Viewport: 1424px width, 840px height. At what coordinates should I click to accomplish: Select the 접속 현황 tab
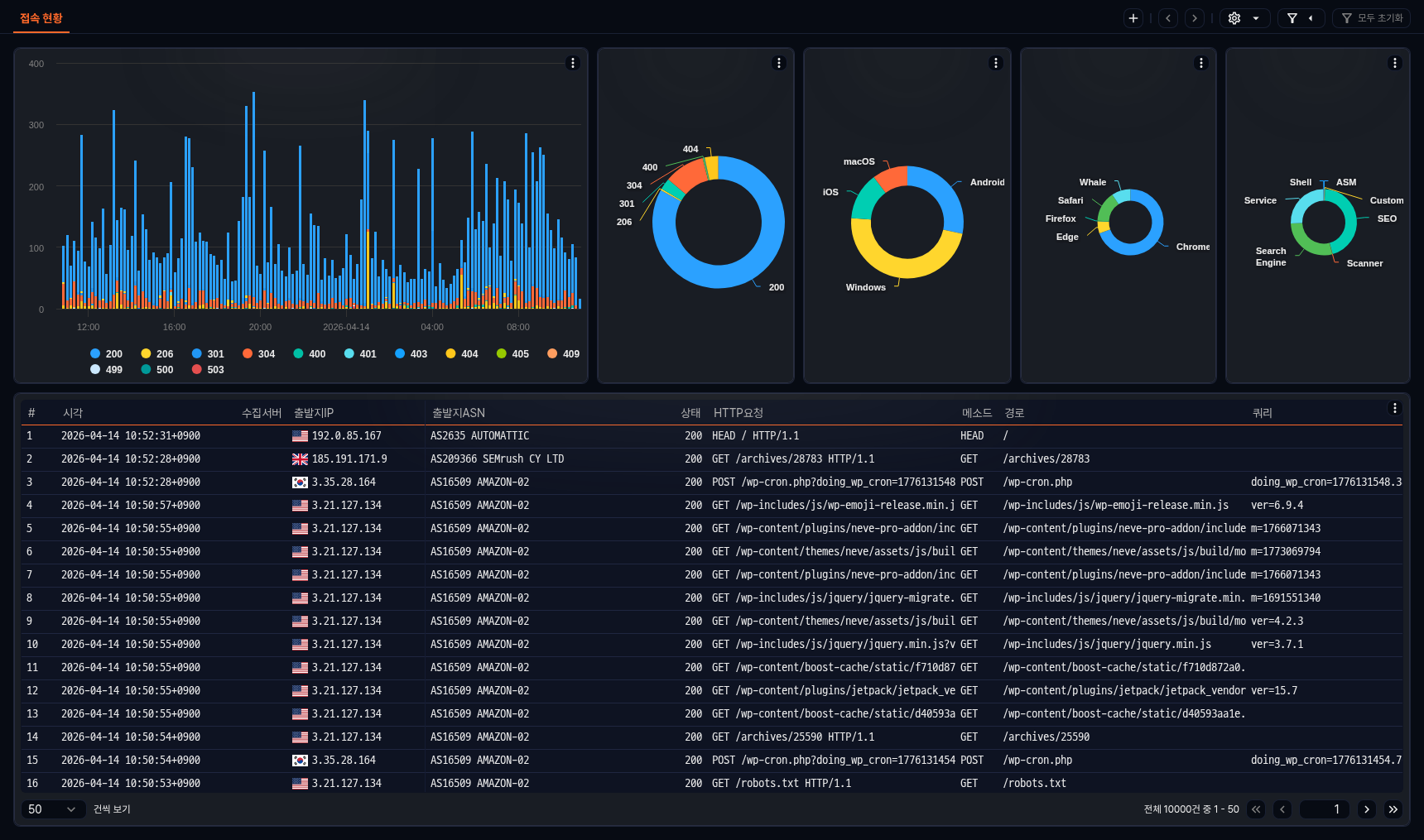click(41, 18)
